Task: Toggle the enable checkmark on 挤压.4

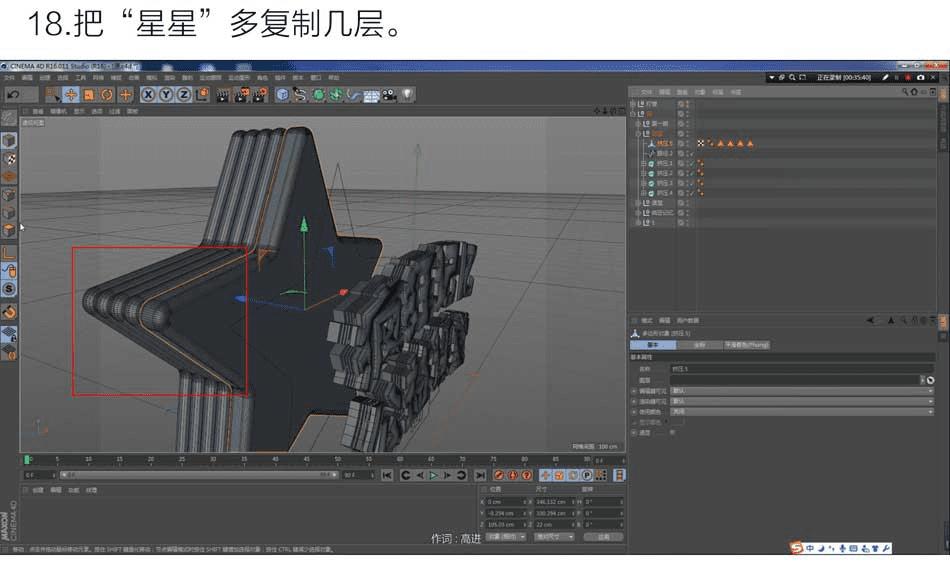Action: (692, 193)
